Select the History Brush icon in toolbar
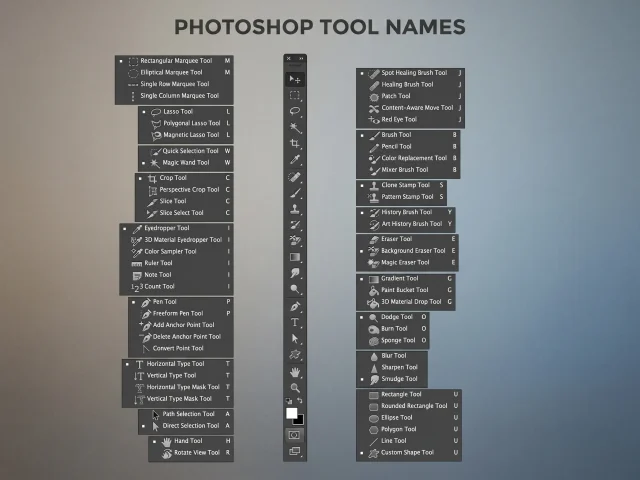640x480 pixels. coord(295,225)
